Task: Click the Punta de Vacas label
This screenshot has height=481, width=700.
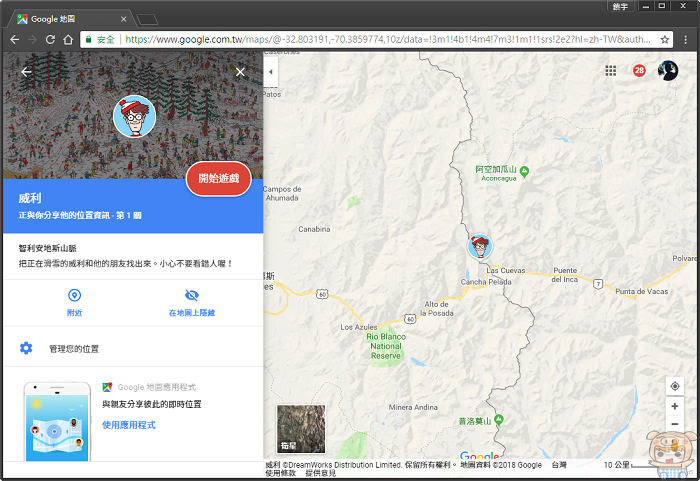Action: click(642, 291)
